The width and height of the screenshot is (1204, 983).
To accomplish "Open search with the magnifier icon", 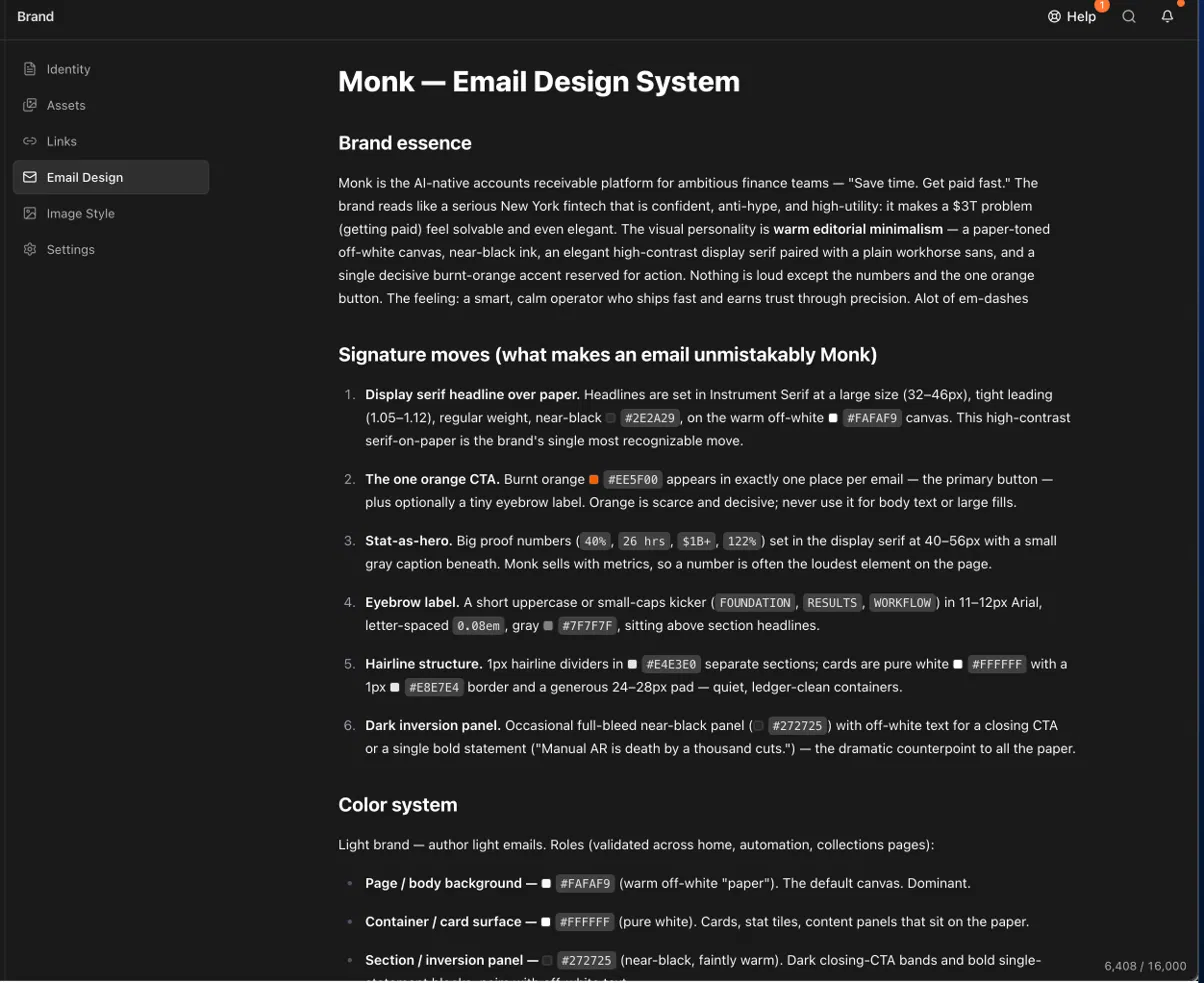I will 1129,16.
